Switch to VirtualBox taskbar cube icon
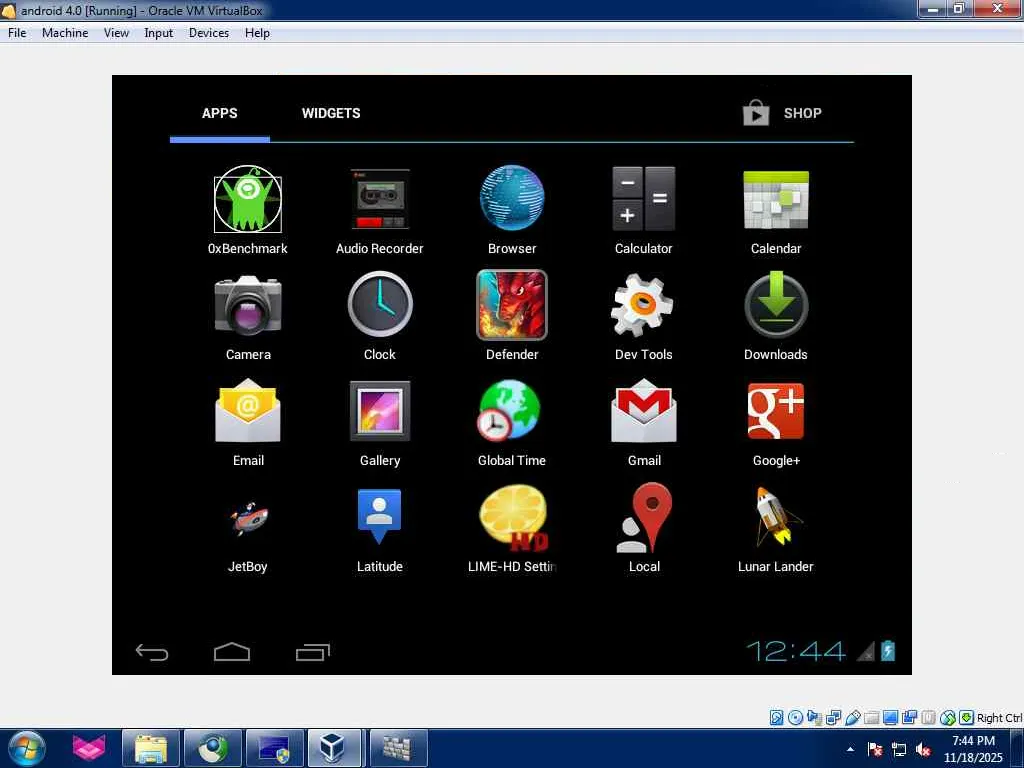Screen dimensions: 1024x768 tap(333, 748)
